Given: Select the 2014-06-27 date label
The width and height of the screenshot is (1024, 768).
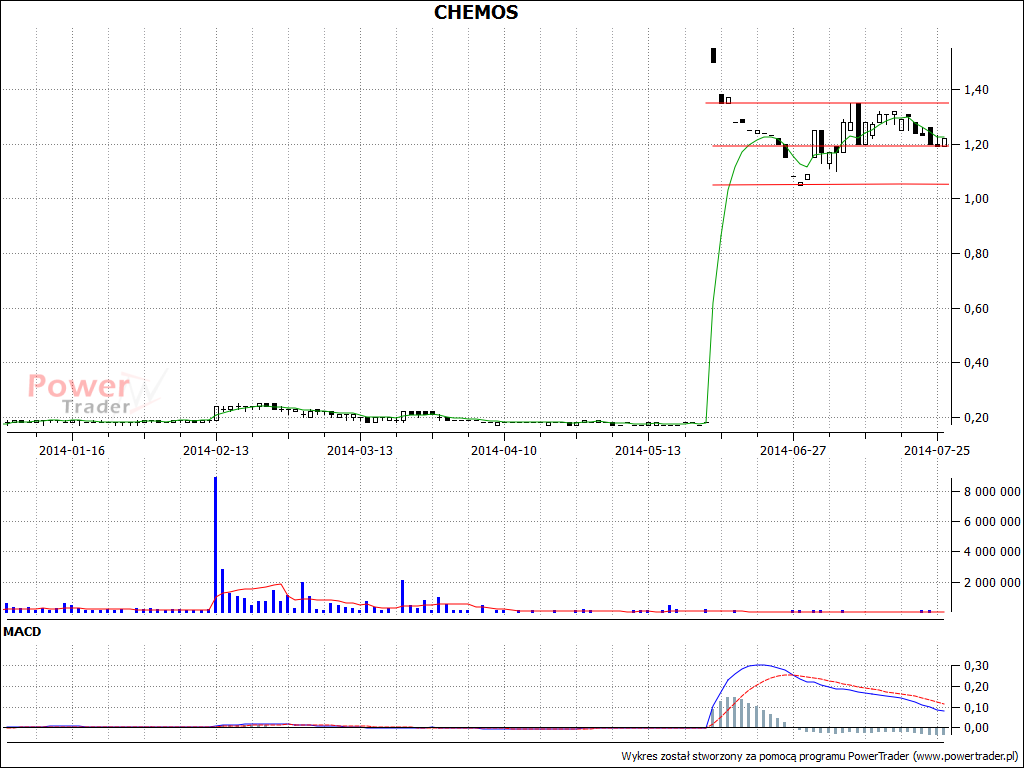Looking at the screenshot, I should pos(793,451).
